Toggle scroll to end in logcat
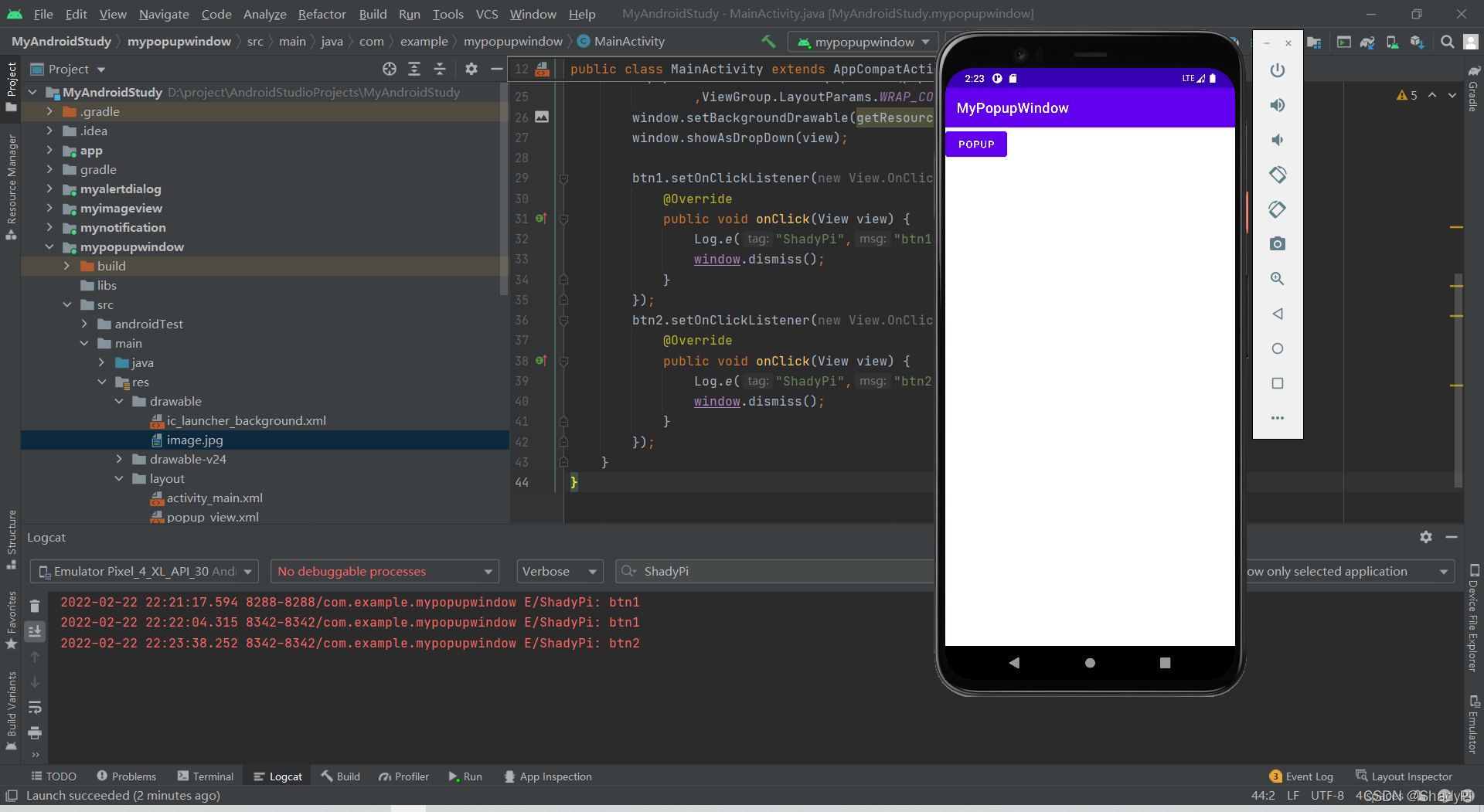This screenshot has width=1484, height=812. tap(35, 631)
